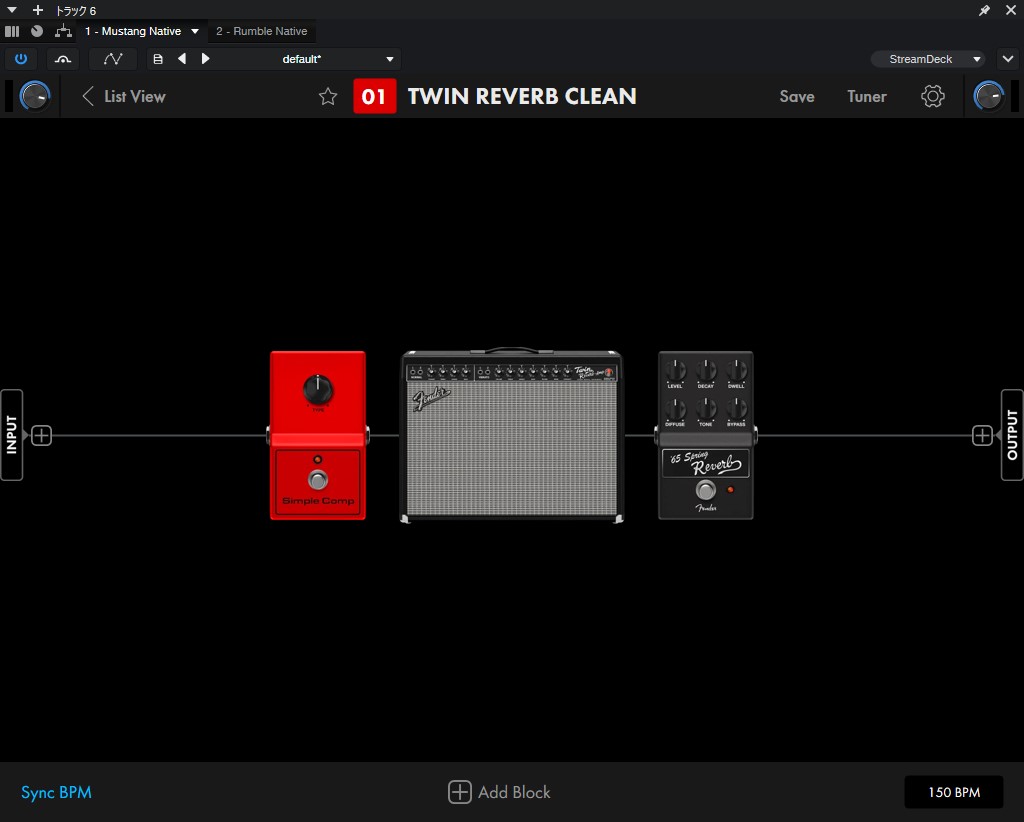Pin the plugin window

click(984, 10)
